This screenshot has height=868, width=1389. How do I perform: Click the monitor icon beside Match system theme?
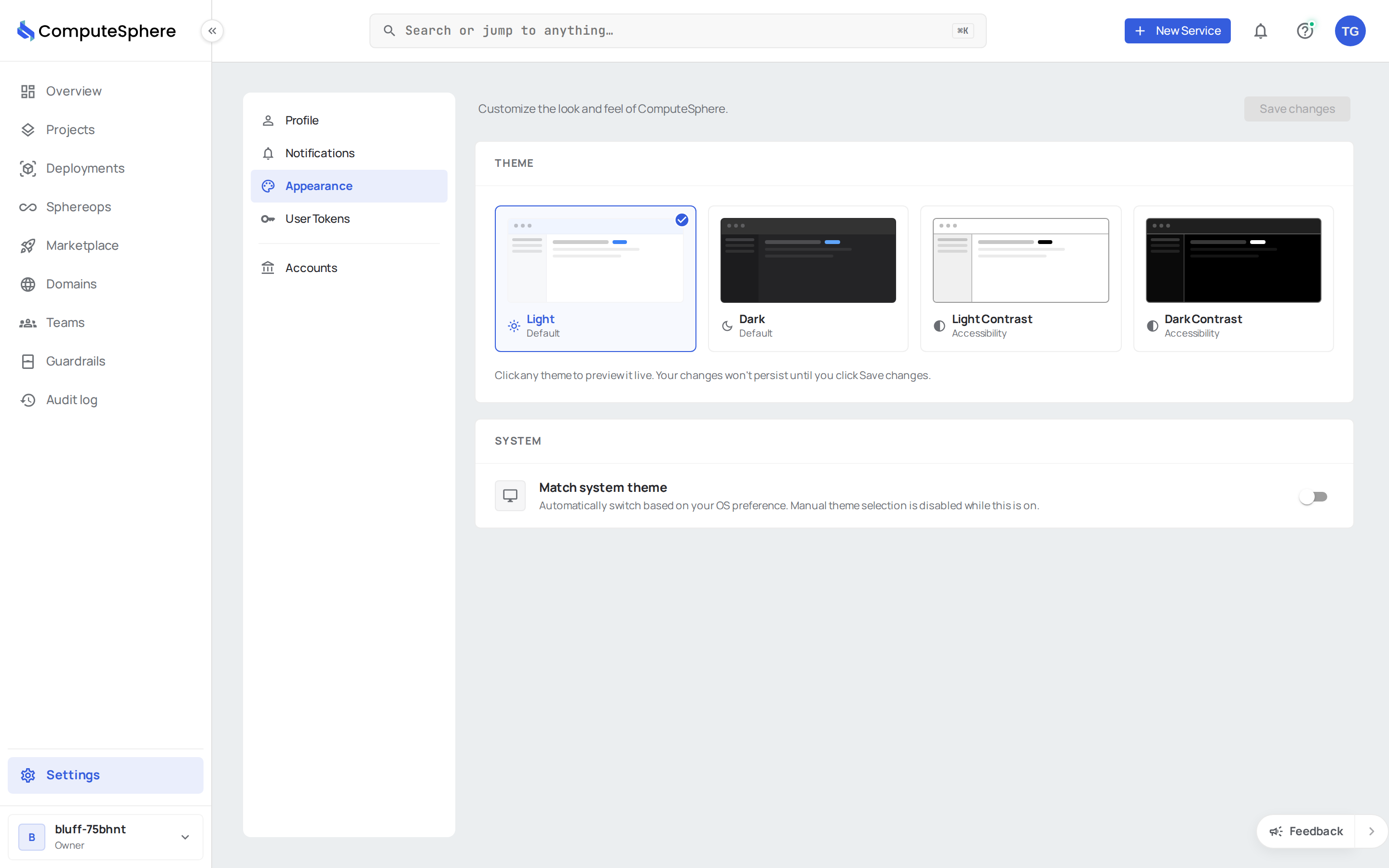510,495
